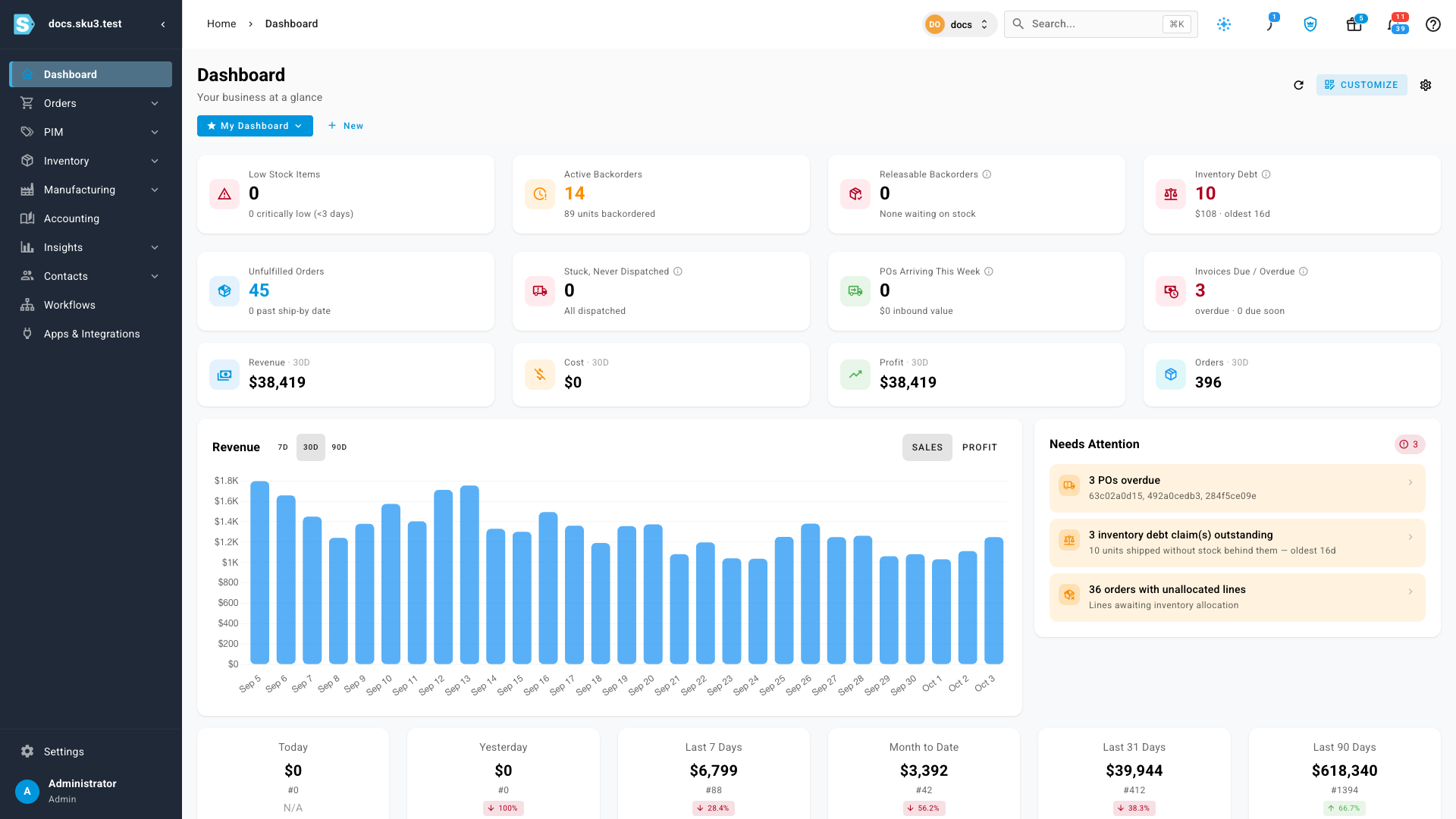This screenshot has height=819, width=1456.
Task: Open 36 orders with unallocated lines alert
Action: tap(1237, 598)
